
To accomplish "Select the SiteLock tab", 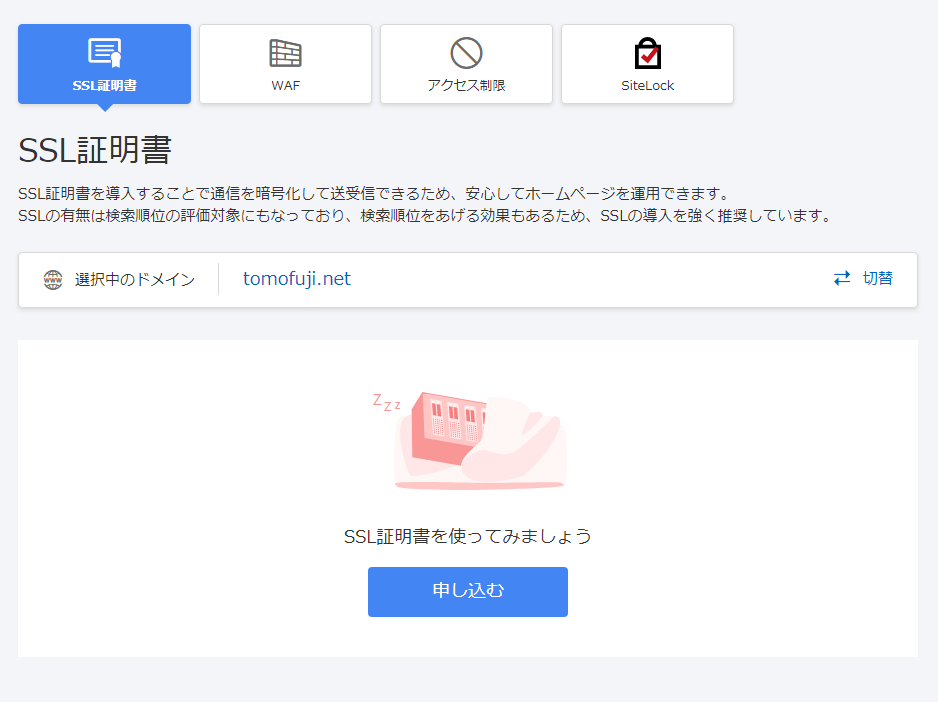I will tap(646, 64).
